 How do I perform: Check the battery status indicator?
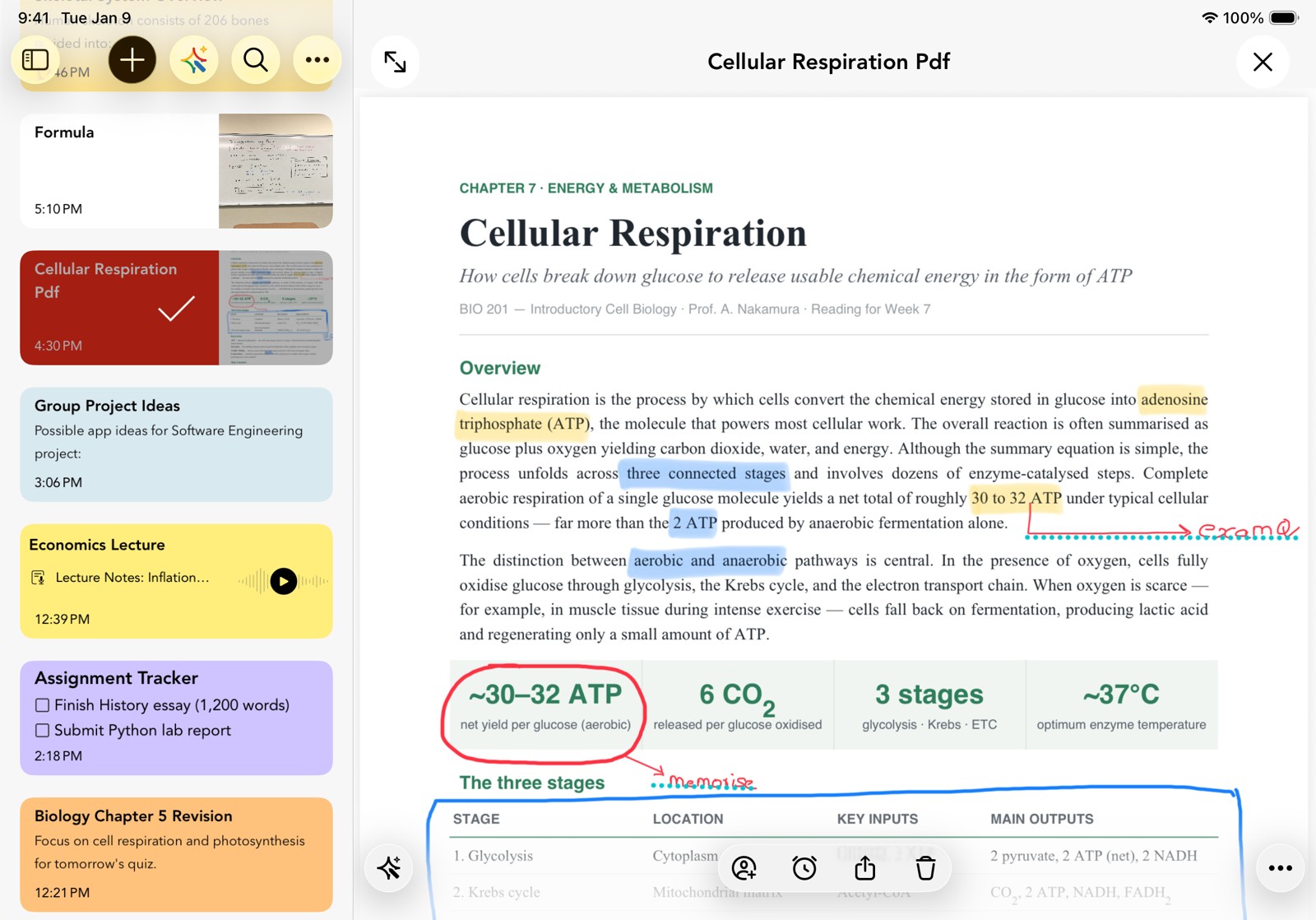[1284, 17]
